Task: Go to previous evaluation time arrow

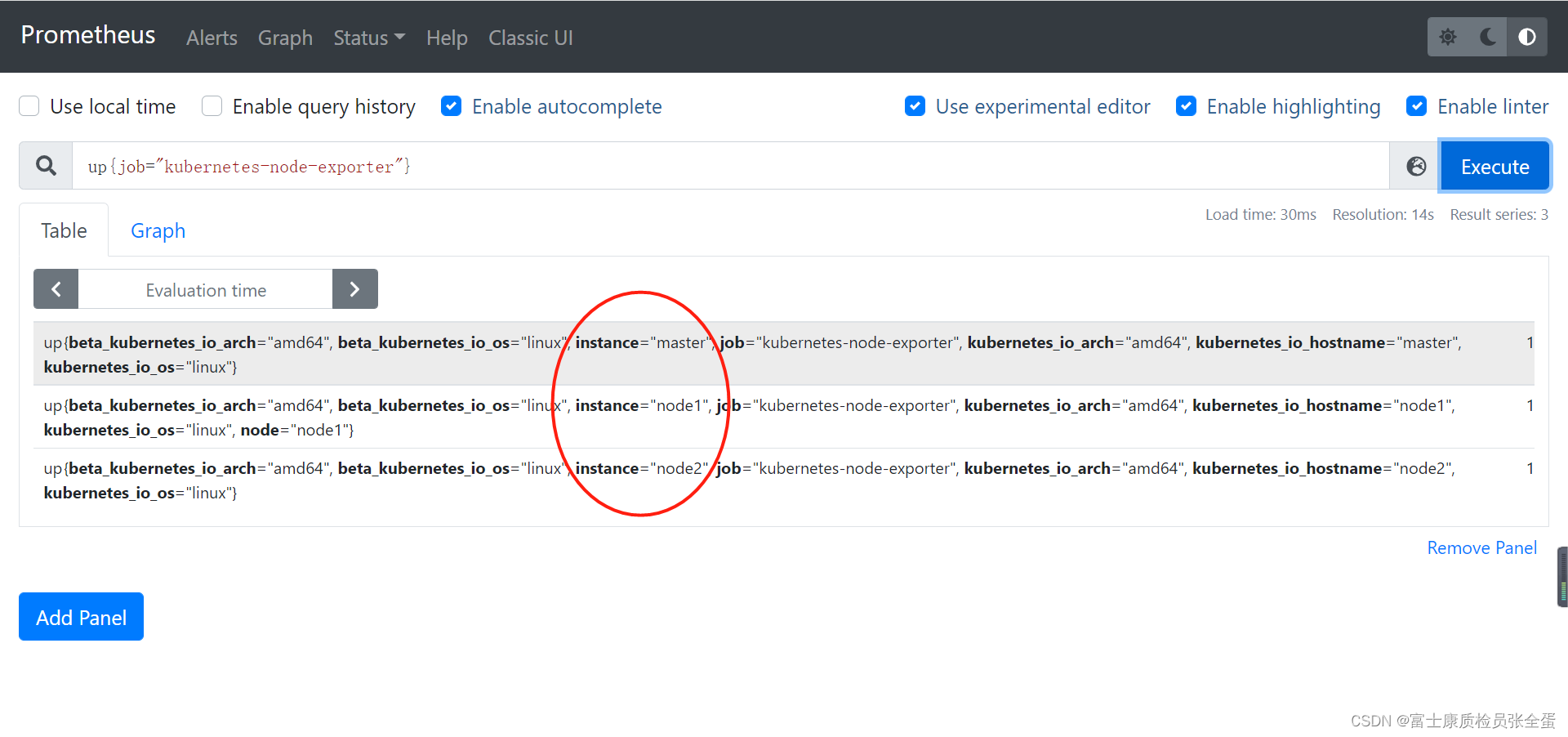Action: coord(56,289)
